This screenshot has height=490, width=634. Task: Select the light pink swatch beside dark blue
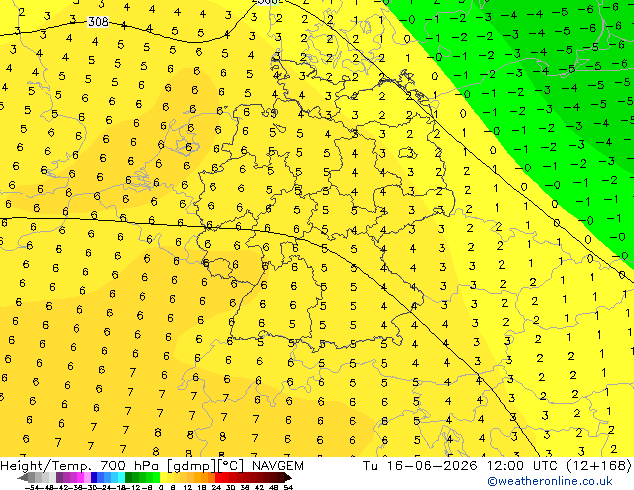pyautogui.click(x=87, y=478)
